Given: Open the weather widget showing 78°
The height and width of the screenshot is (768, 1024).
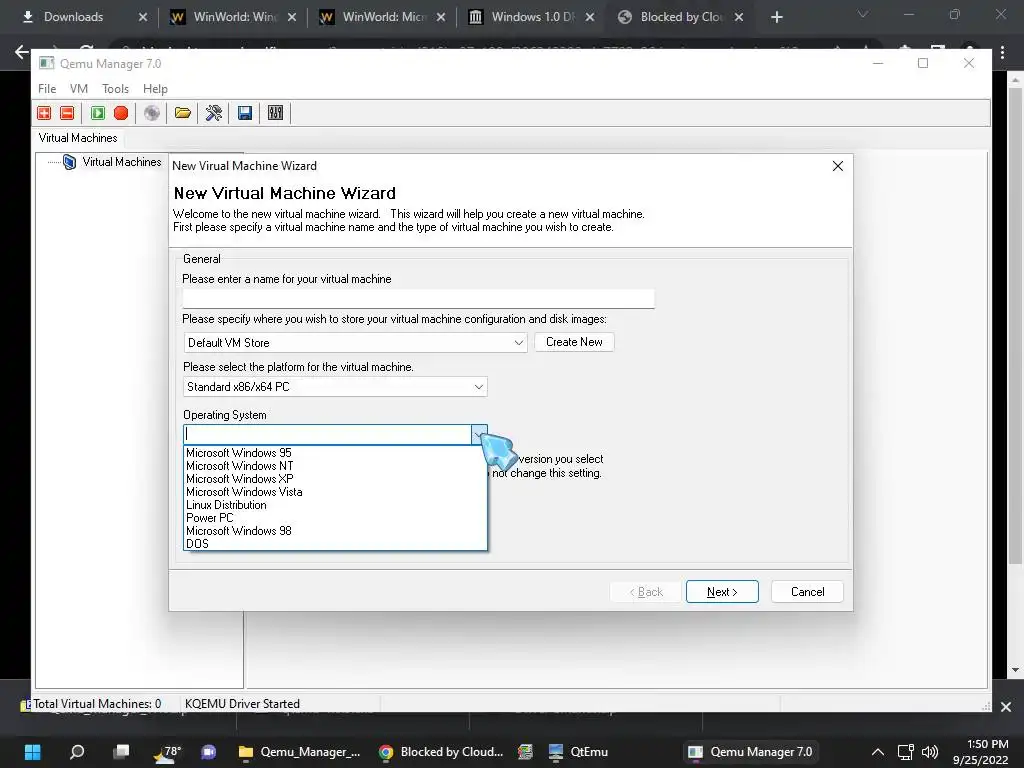Looking at the screenshot, I should (x=167, y=752).
